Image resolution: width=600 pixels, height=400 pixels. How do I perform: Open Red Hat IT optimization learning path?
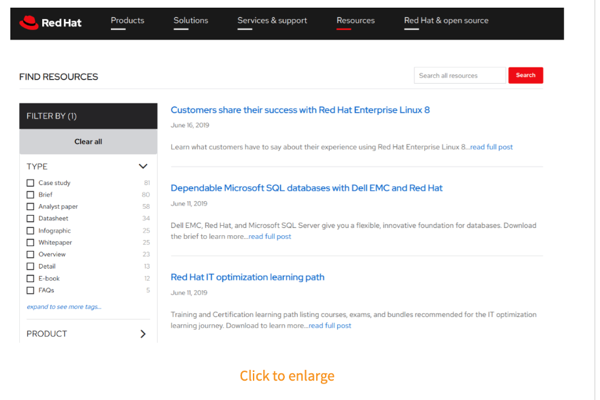pos(247,277)
